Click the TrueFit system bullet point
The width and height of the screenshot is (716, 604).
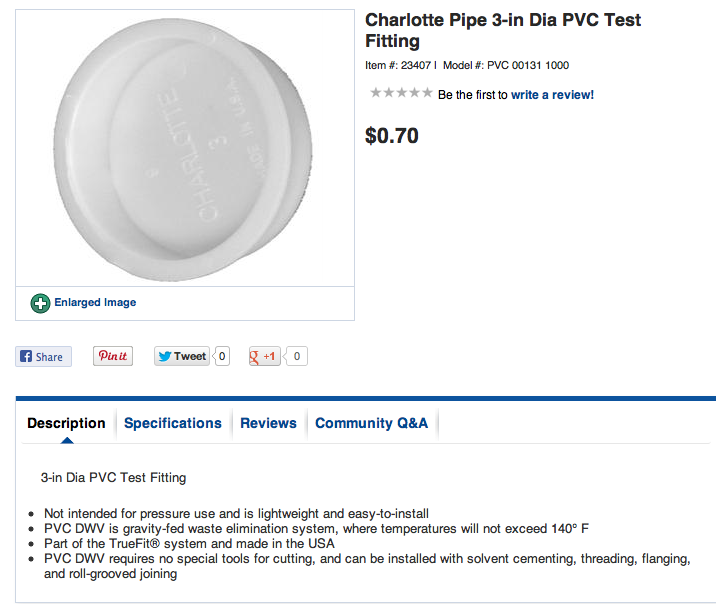189,543
